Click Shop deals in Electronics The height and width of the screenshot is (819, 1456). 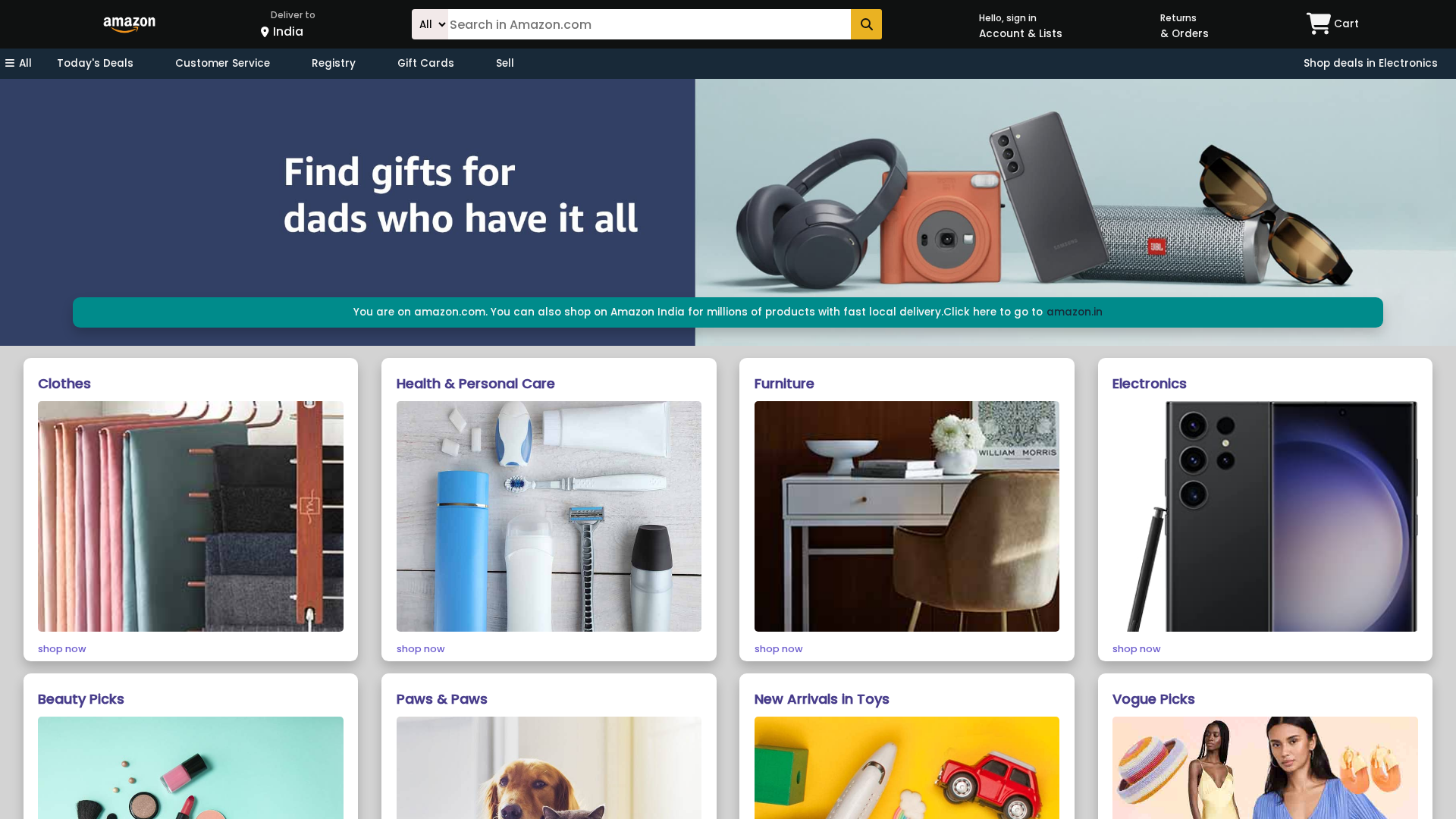(x=1370, y=63)
